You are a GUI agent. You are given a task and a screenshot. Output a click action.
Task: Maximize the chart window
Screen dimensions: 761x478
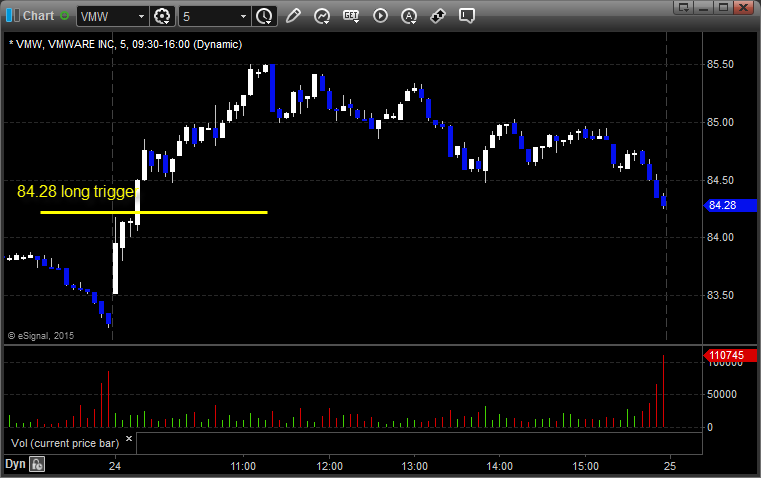coord(724,7)
